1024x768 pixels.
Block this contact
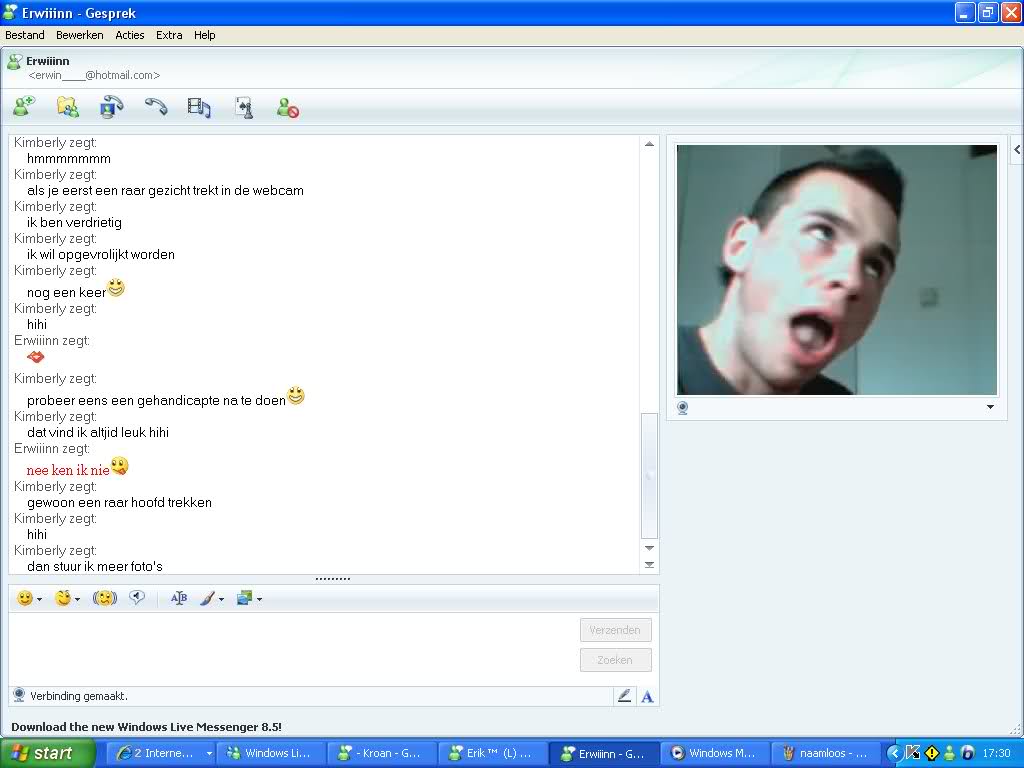(288, 107)
